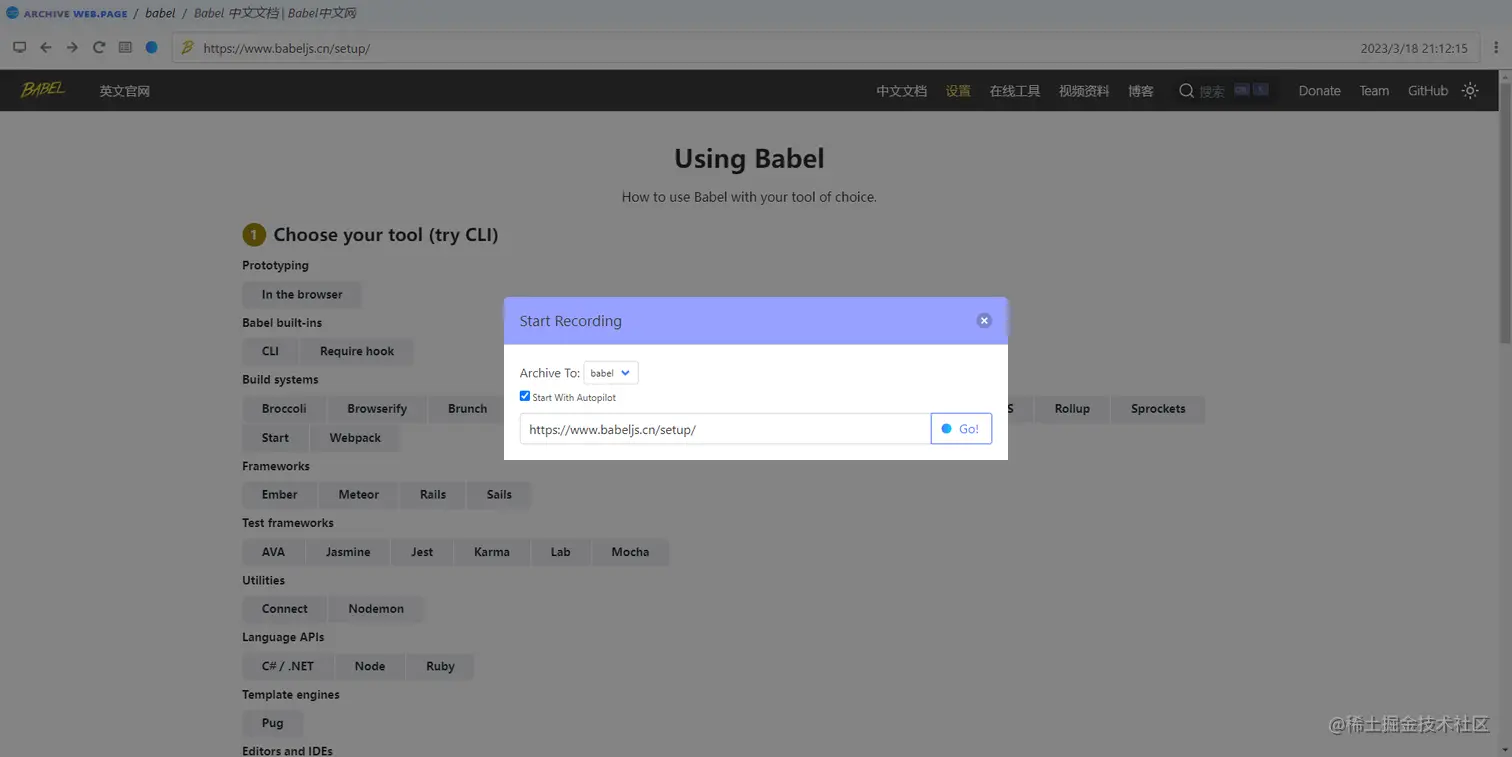Viewport: 1512px width, 757px height.
Task: Reload the archived page
Action: pos(99,47)
